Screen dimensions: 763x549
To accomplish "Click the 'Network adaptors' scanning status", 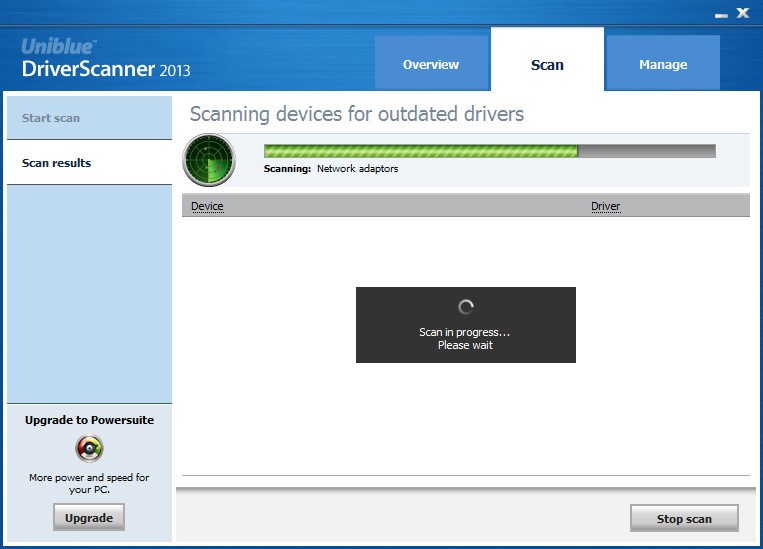I will click(x=358, y=168).
